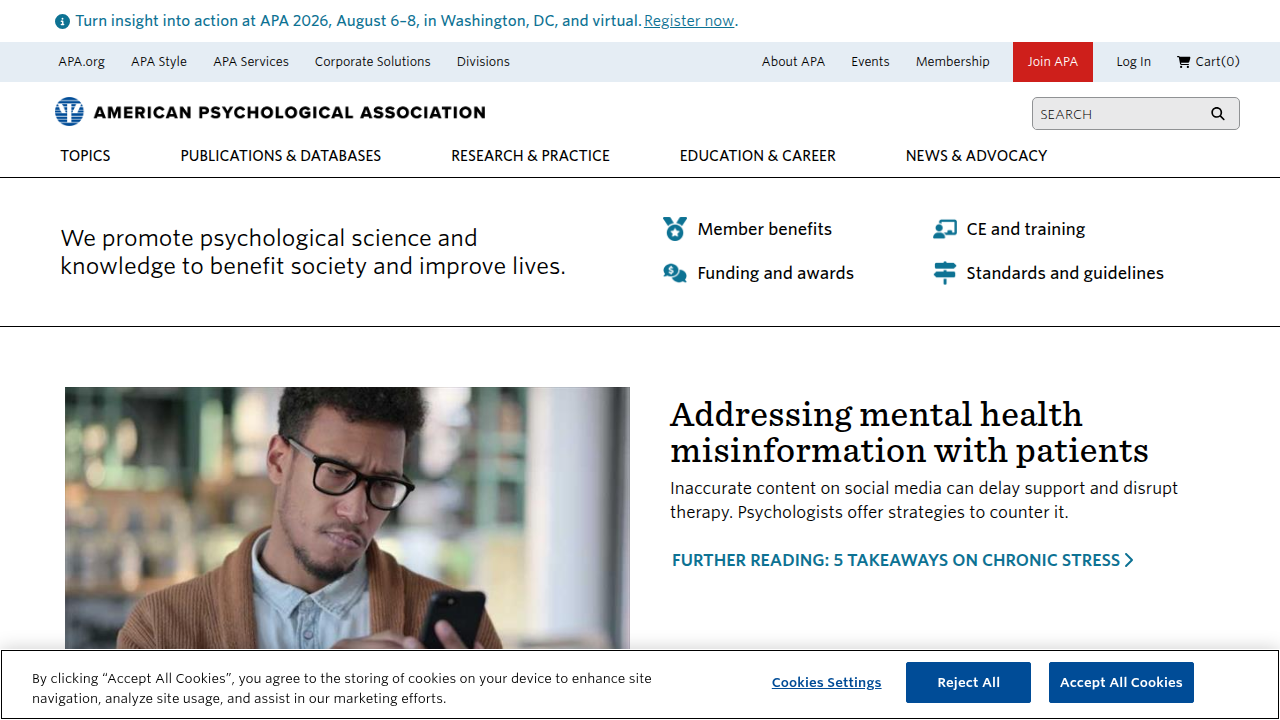This screenshot has height=720, width=1280.
Task: Open Membership link
Action: coord(952,62)
